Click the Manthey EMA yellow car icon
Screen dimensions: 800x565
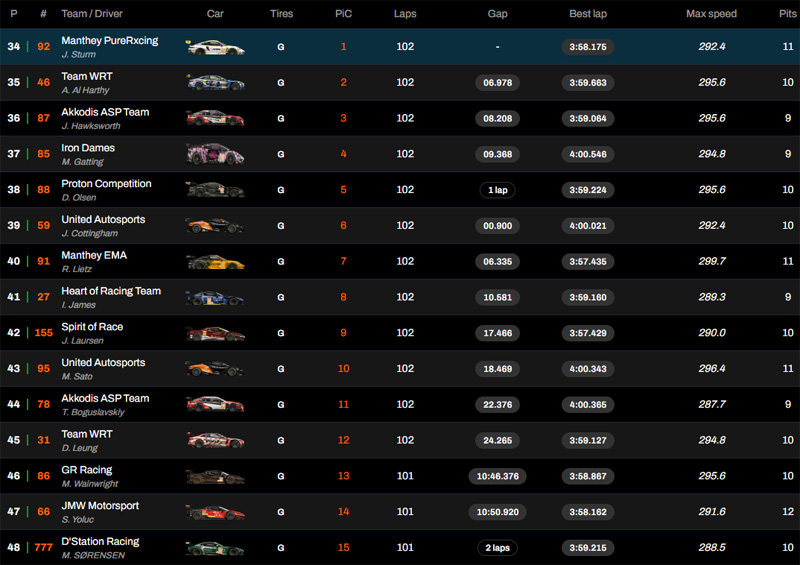(x=215, y=262)
